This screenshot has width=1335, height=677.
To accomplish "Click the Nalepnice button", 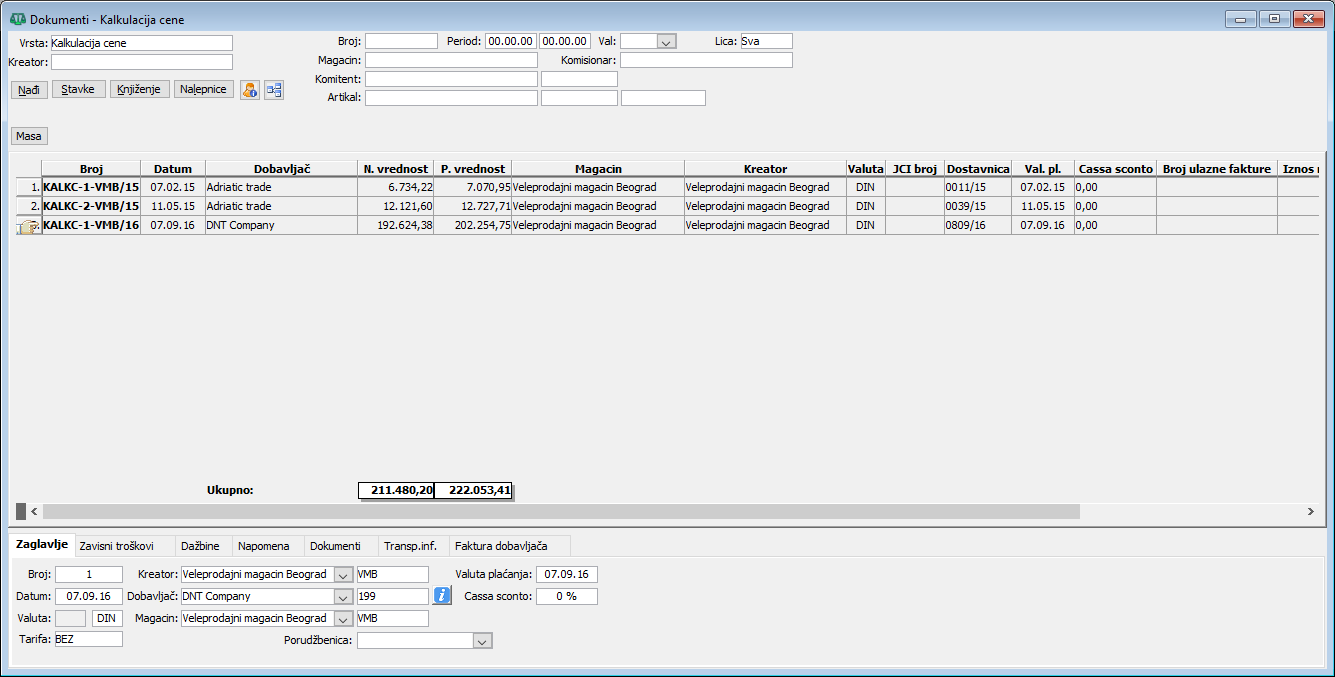I will pos(204,89).
